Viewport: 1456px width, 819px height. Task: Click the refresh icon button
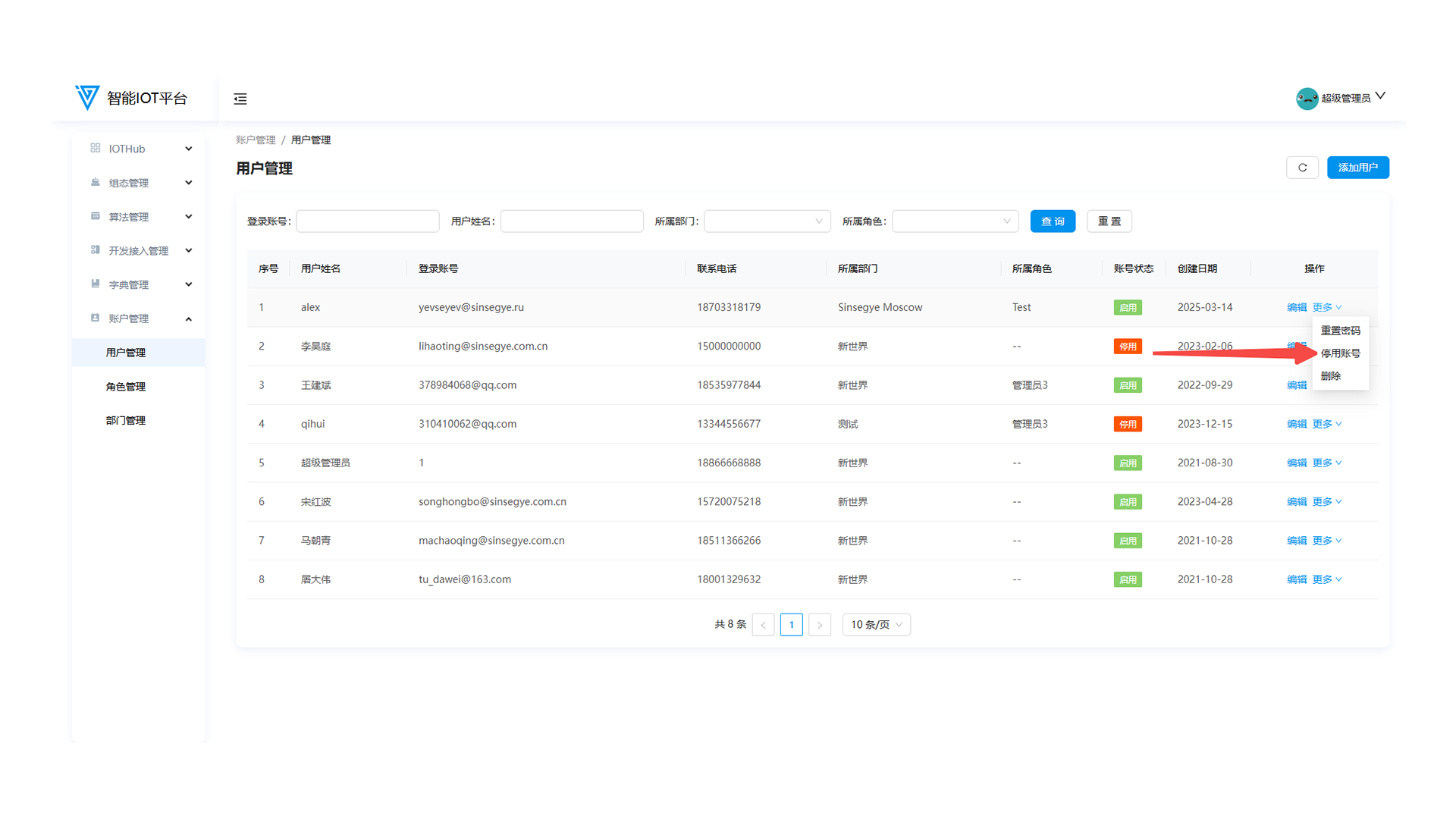[1302, 168]
